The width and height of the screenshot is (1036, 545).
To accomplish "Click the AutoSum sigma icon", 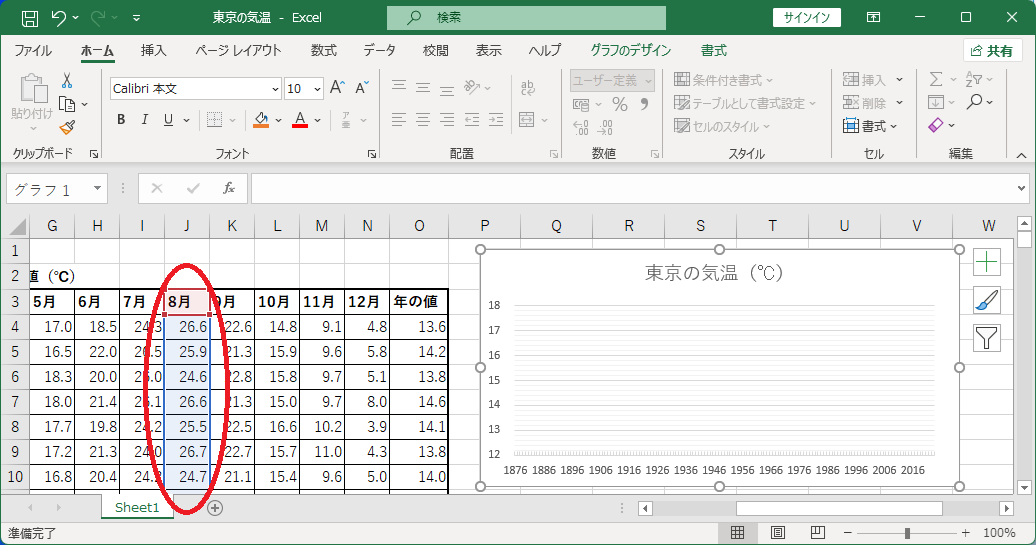I will tap(936, 79).
